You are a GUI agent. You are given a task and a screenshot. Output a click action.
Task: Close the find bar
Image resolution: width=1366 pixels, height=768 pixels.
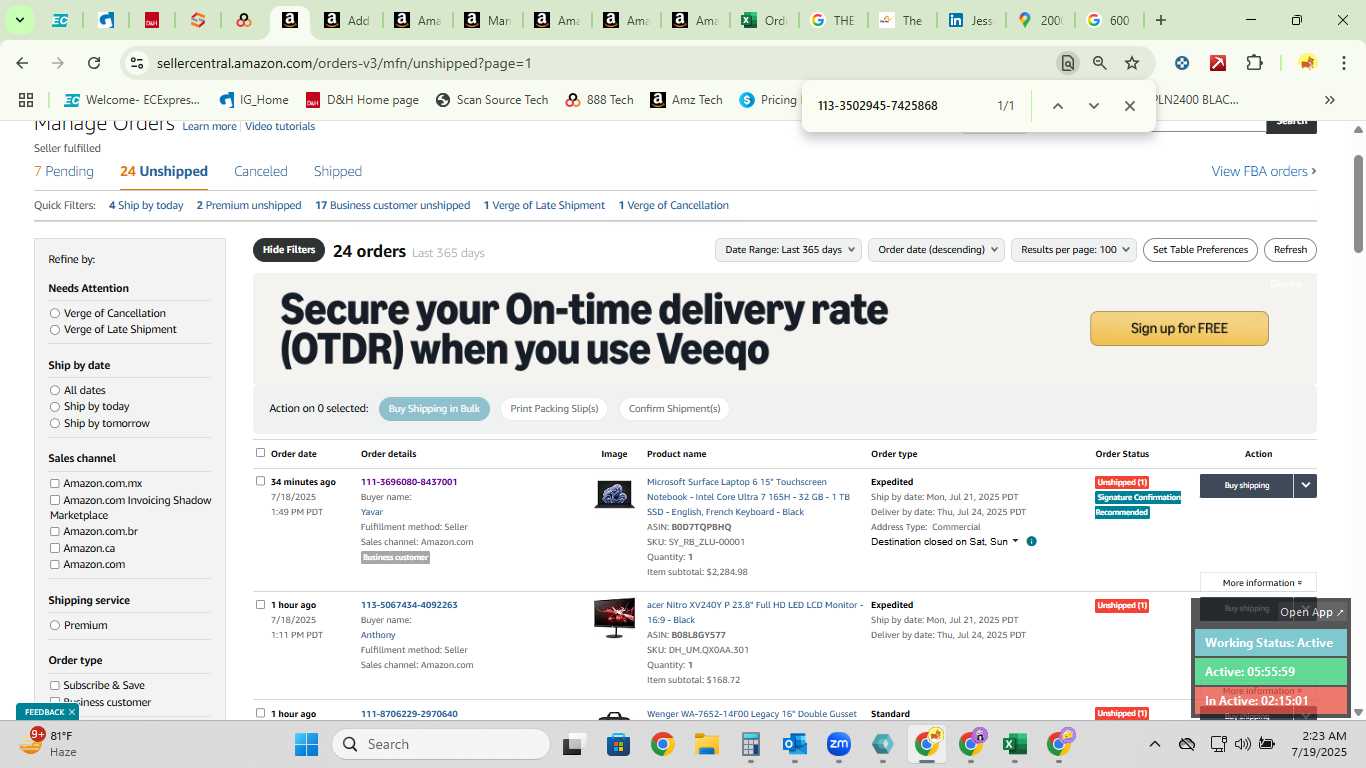coord(1129,106)
